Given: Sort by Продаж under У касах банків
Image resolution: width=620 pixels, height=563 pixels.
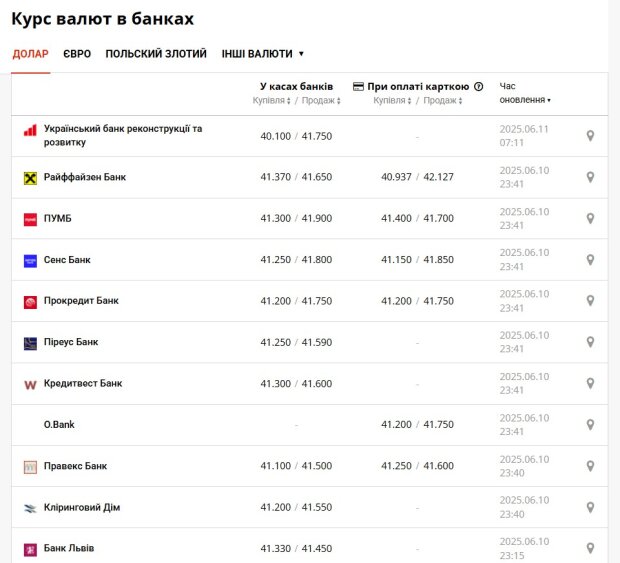Looking at the screenshot, I should [x=321, y=100].
